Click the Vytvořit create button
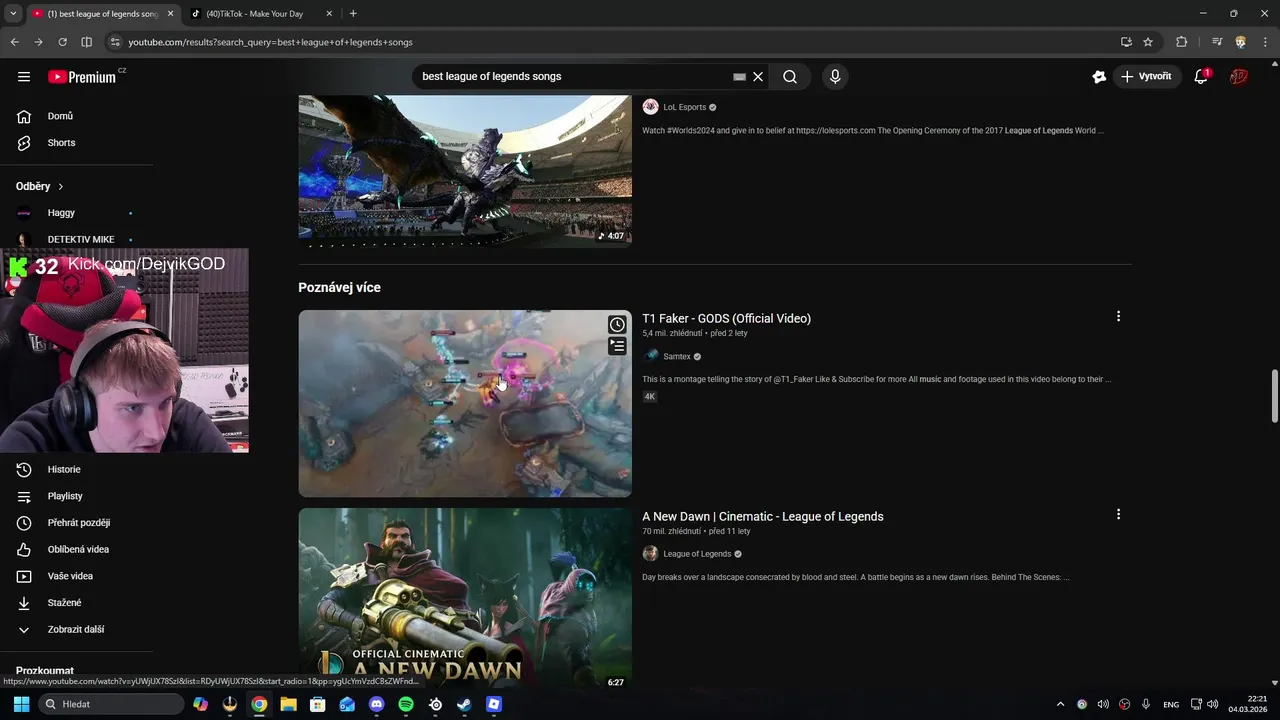 [1147, 77]
